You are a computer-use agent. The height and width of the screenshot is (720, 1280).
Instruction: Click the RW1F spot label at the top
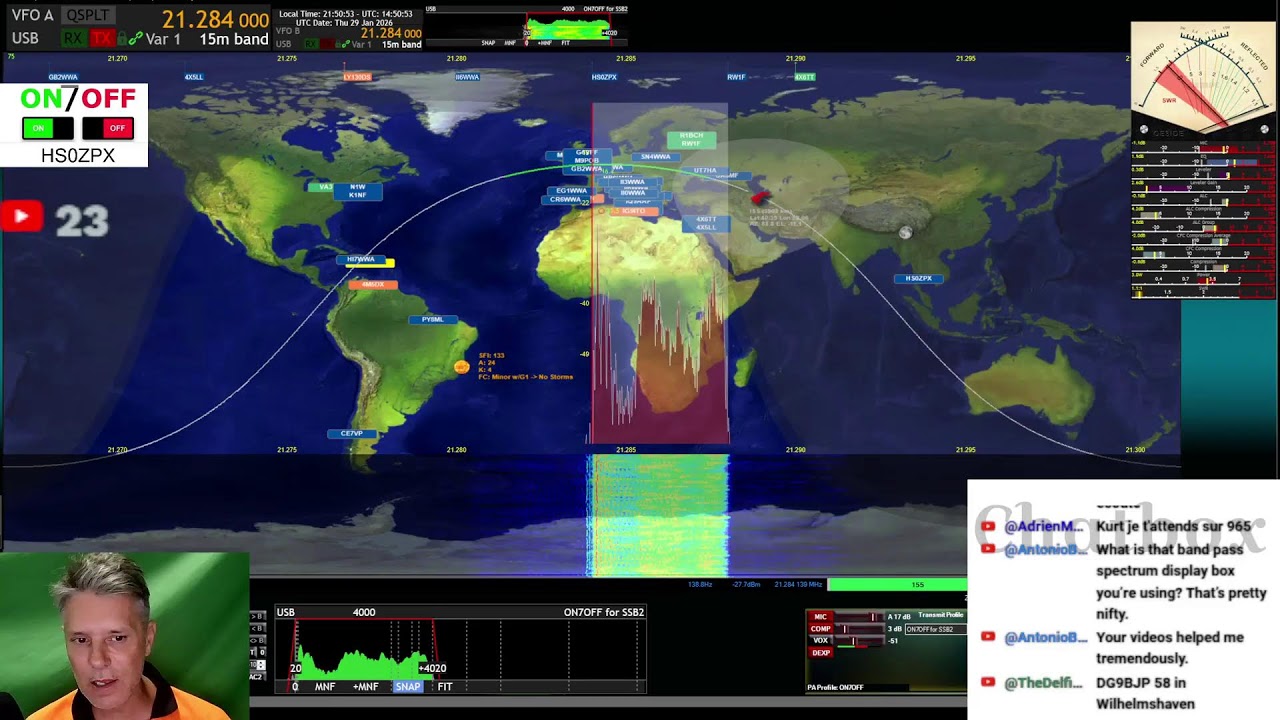coord(736,77)
